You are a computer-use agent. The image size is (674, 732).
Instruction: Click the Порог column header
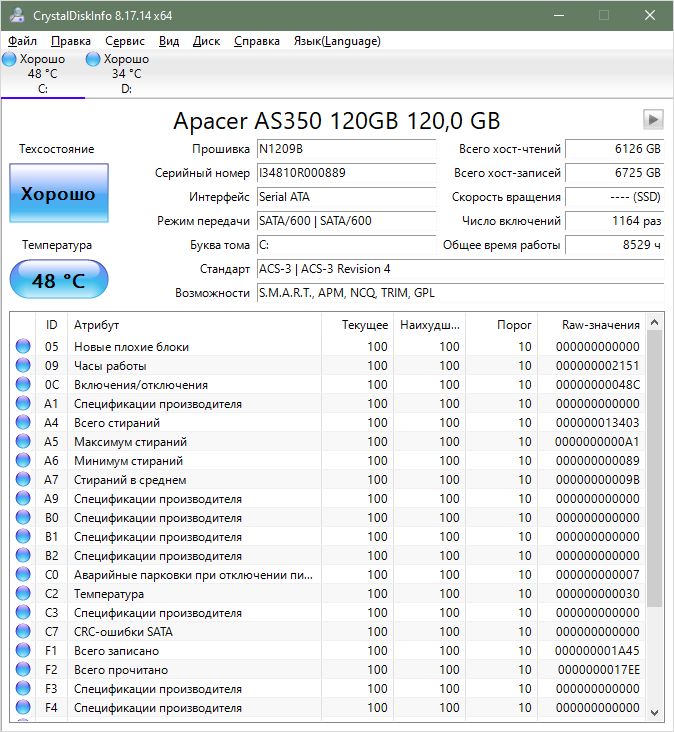[501, 325]
